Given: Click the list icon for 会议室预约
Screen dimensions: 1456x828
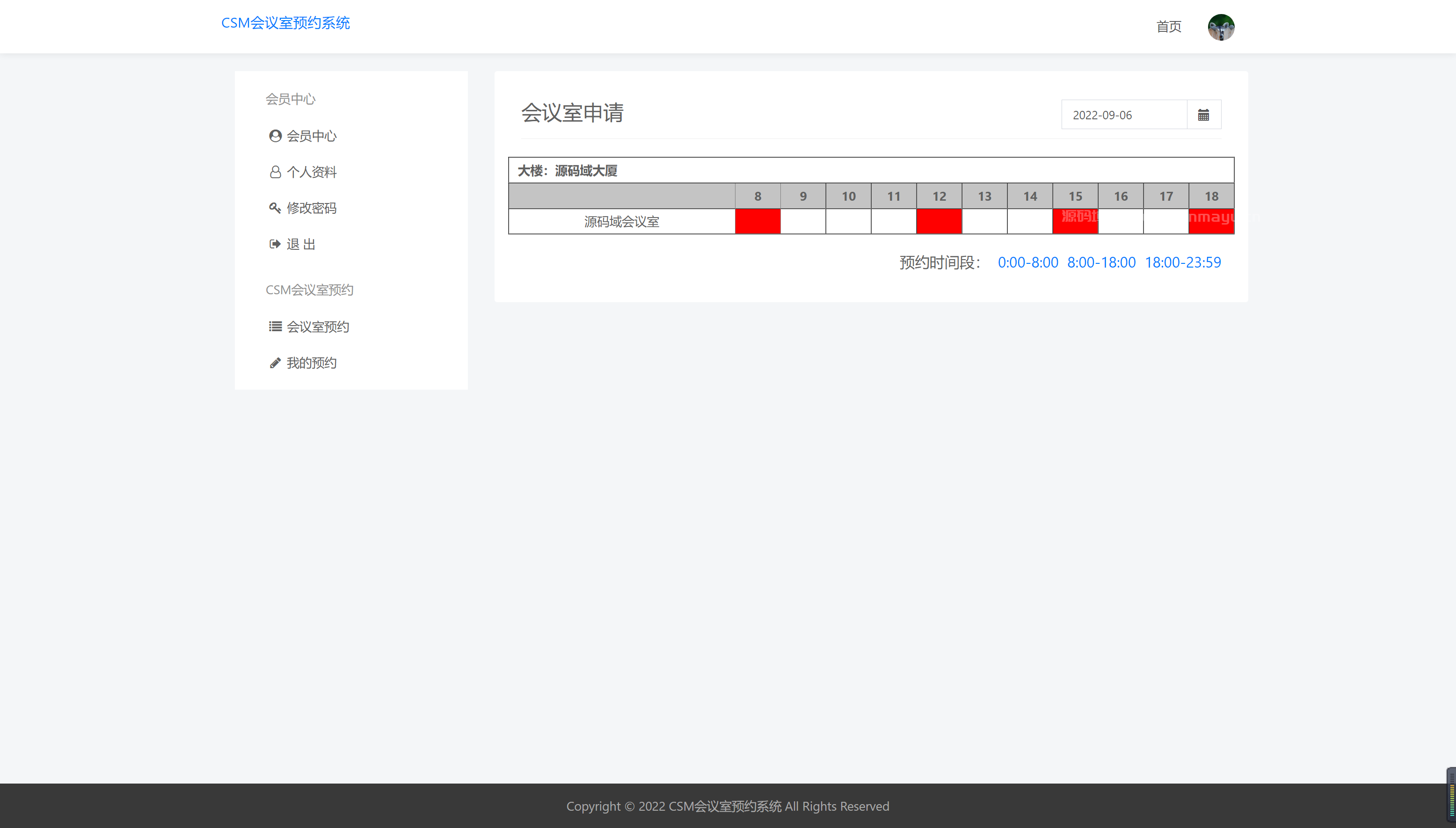Looking at the screenshot, I should (x=275, y=327).
